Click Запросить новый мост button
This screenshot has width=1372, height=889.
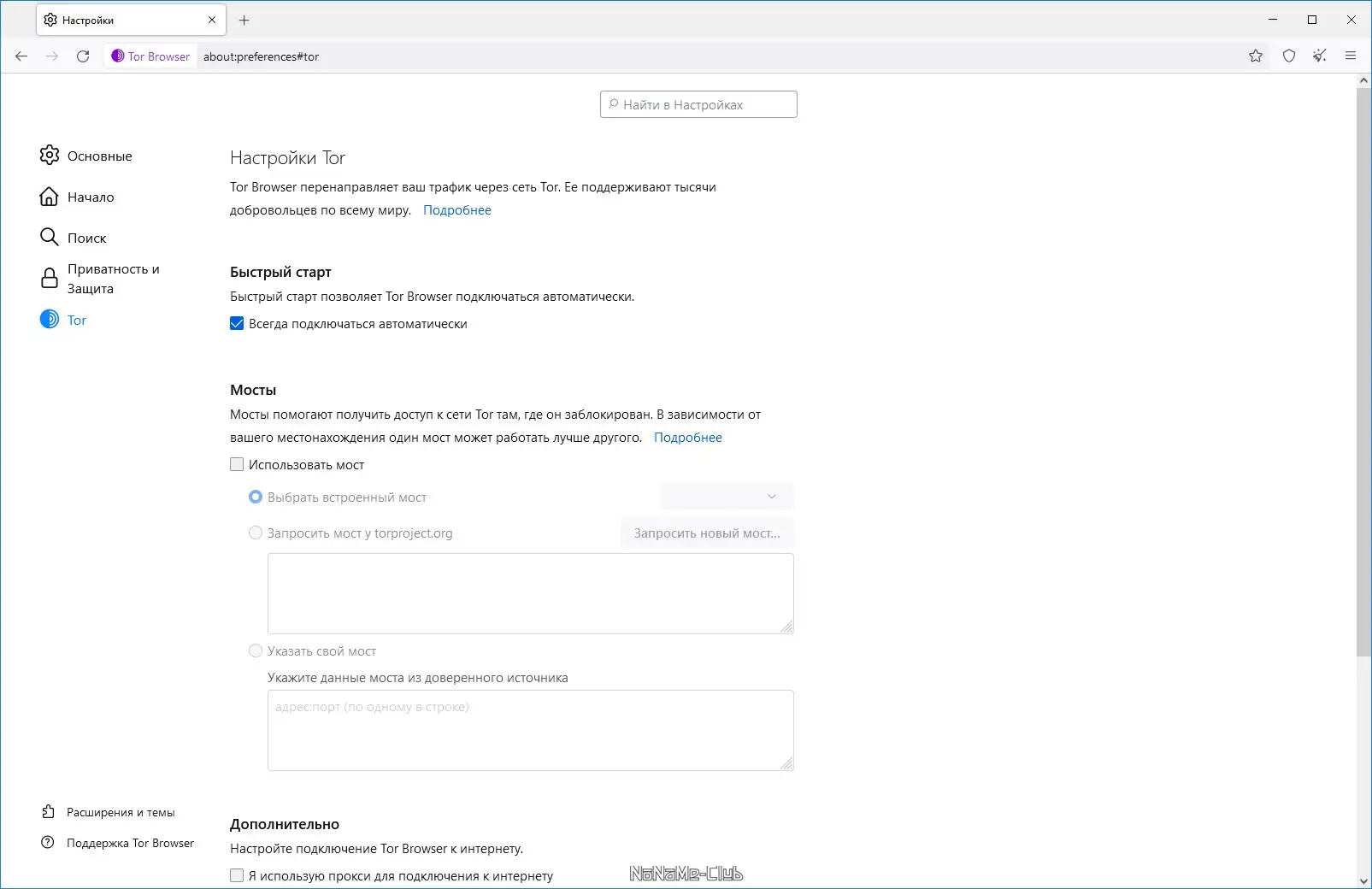(x=707, y=533)
